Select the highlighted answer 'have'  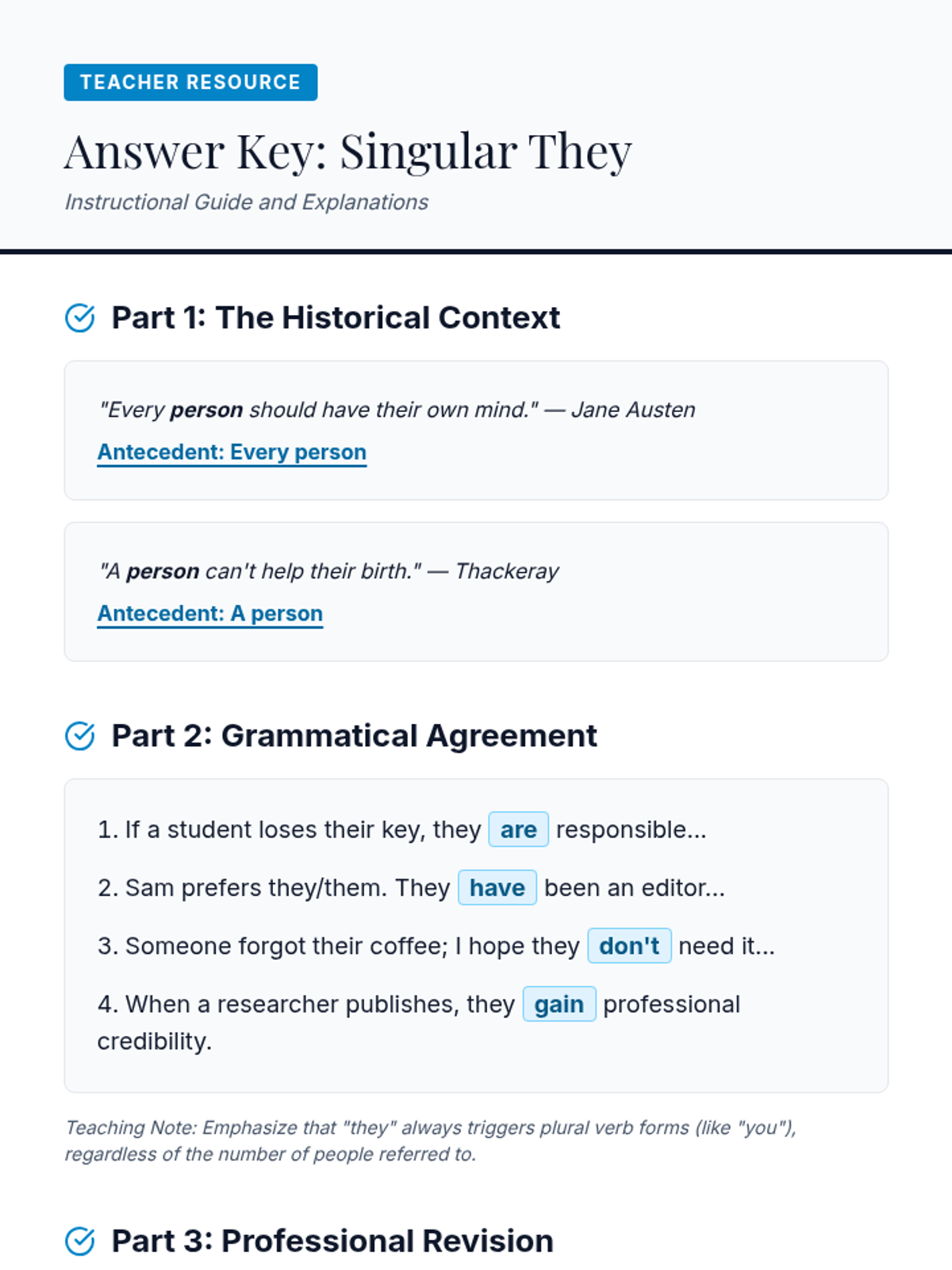point(497,888)
